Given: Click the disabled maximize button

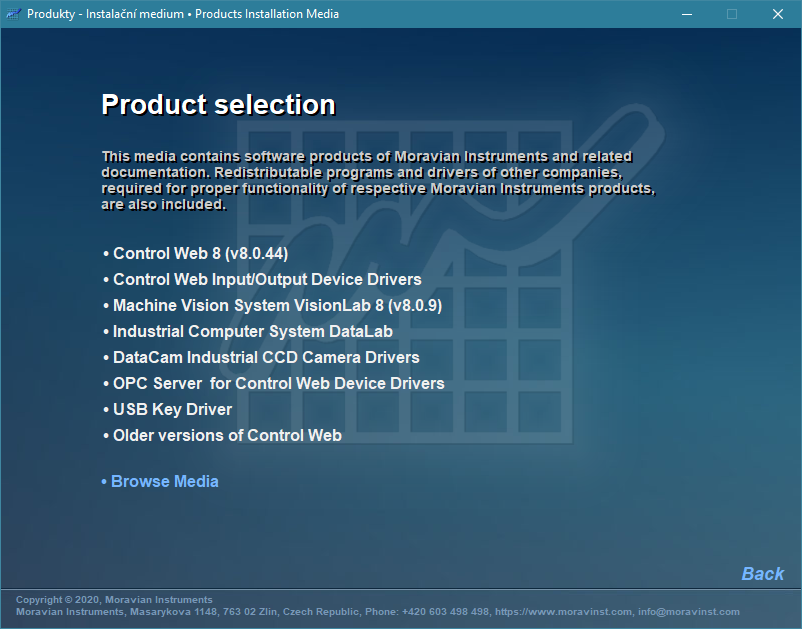Looking at the screenshot, I should click(x=732, y=14).
